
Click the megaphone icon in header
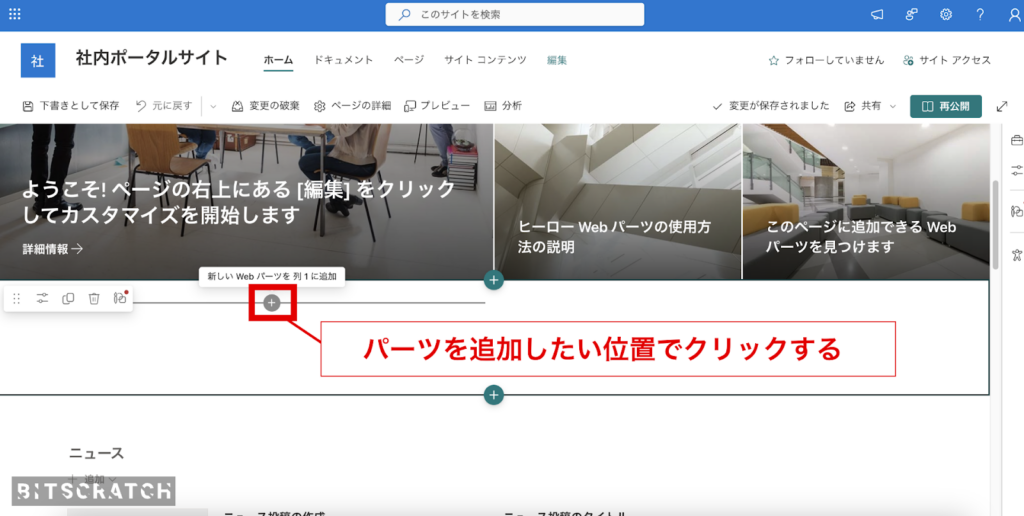(x=877, y=15)
